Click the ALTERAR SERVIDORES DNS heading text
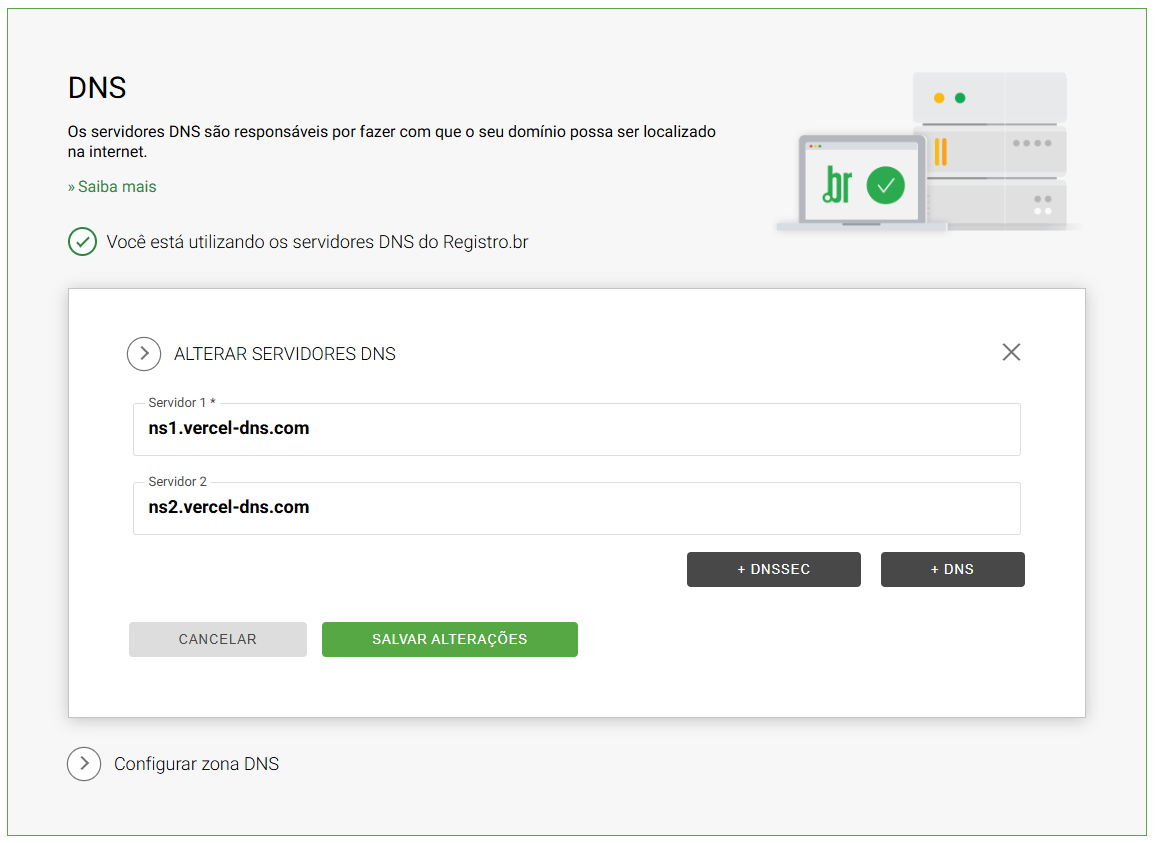Screen dimensions: 1155x843 coord(285,354)
